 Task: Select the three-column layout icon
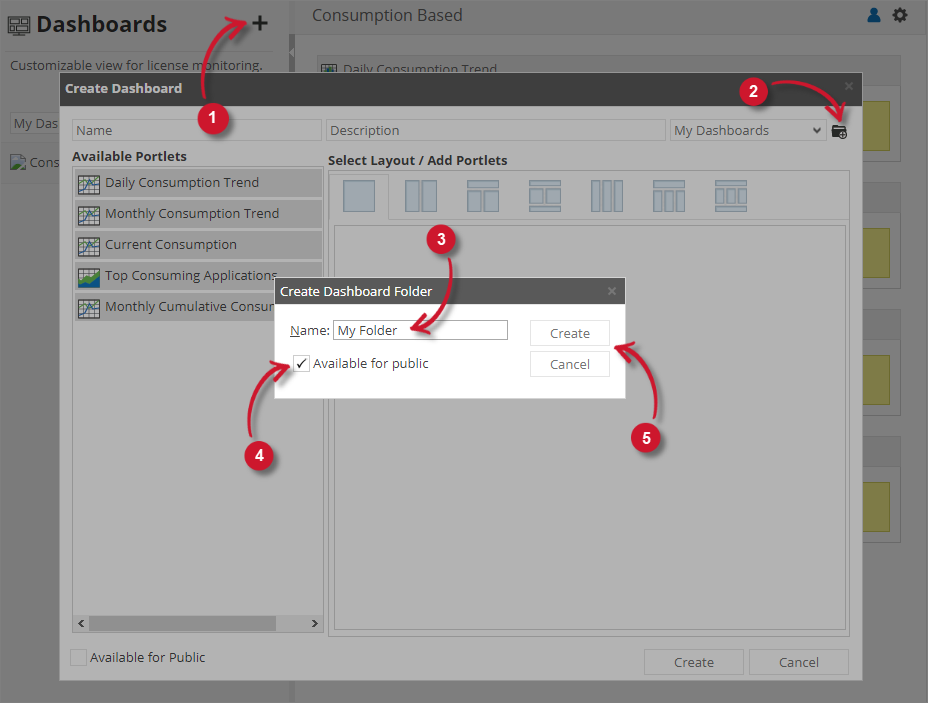[x=606, y=196]
